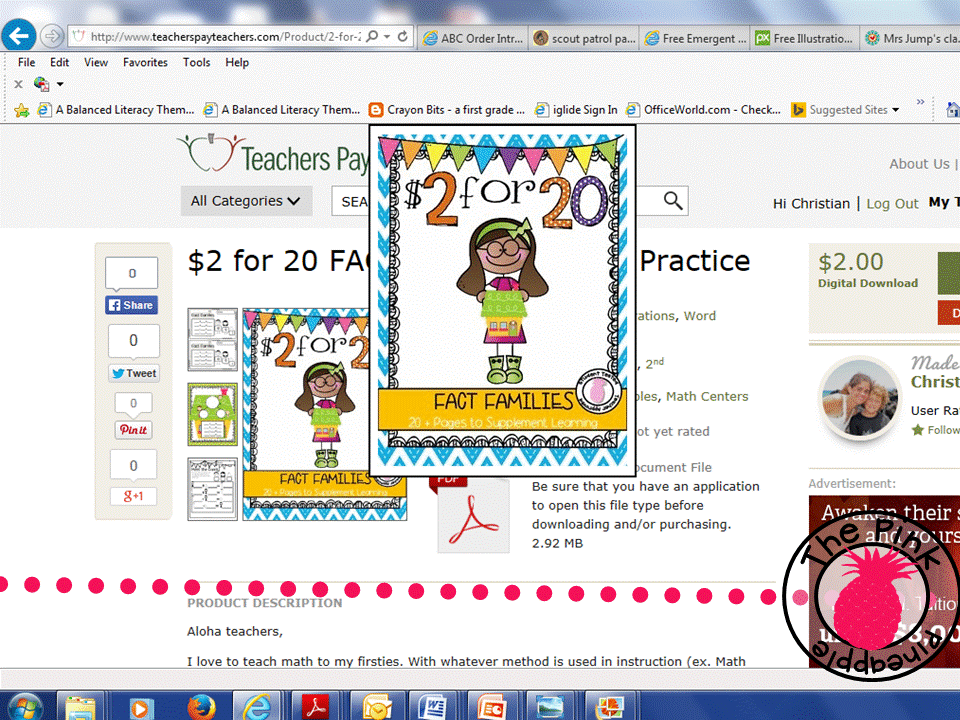Screen dimensions: 960x720
Task: Click the page refresh icon in address bar
Action: [402, 36]
